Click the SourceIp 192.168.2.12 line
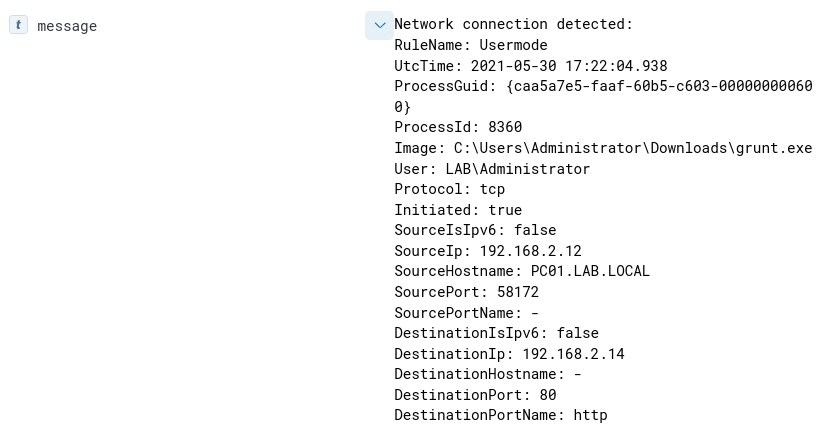This screenshot has width=832, height=436. (487, 251)
